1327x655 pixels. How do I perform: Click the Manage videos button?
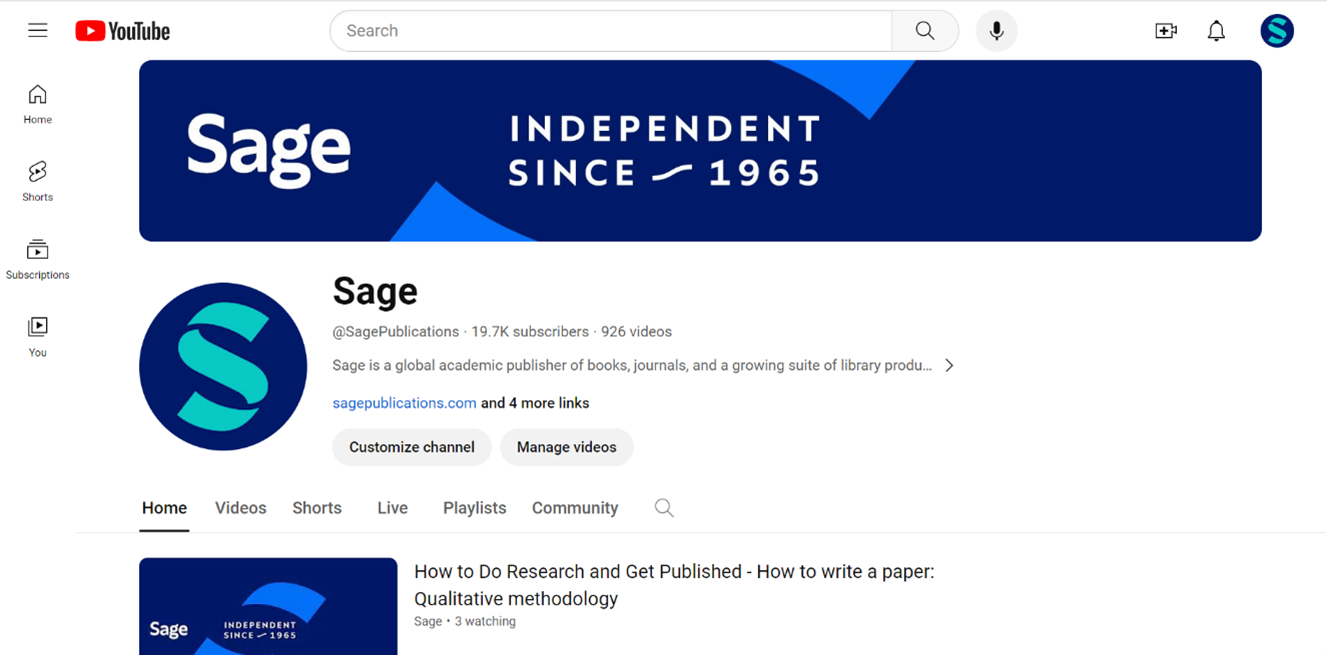click(x=566, y=447)
